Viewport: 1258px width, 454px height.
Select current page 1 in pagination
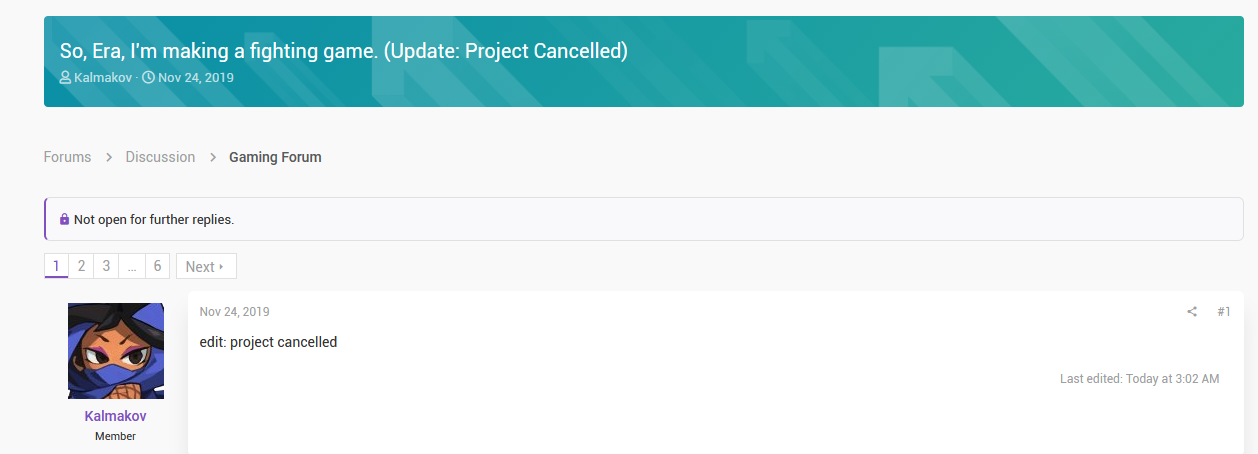56,266
